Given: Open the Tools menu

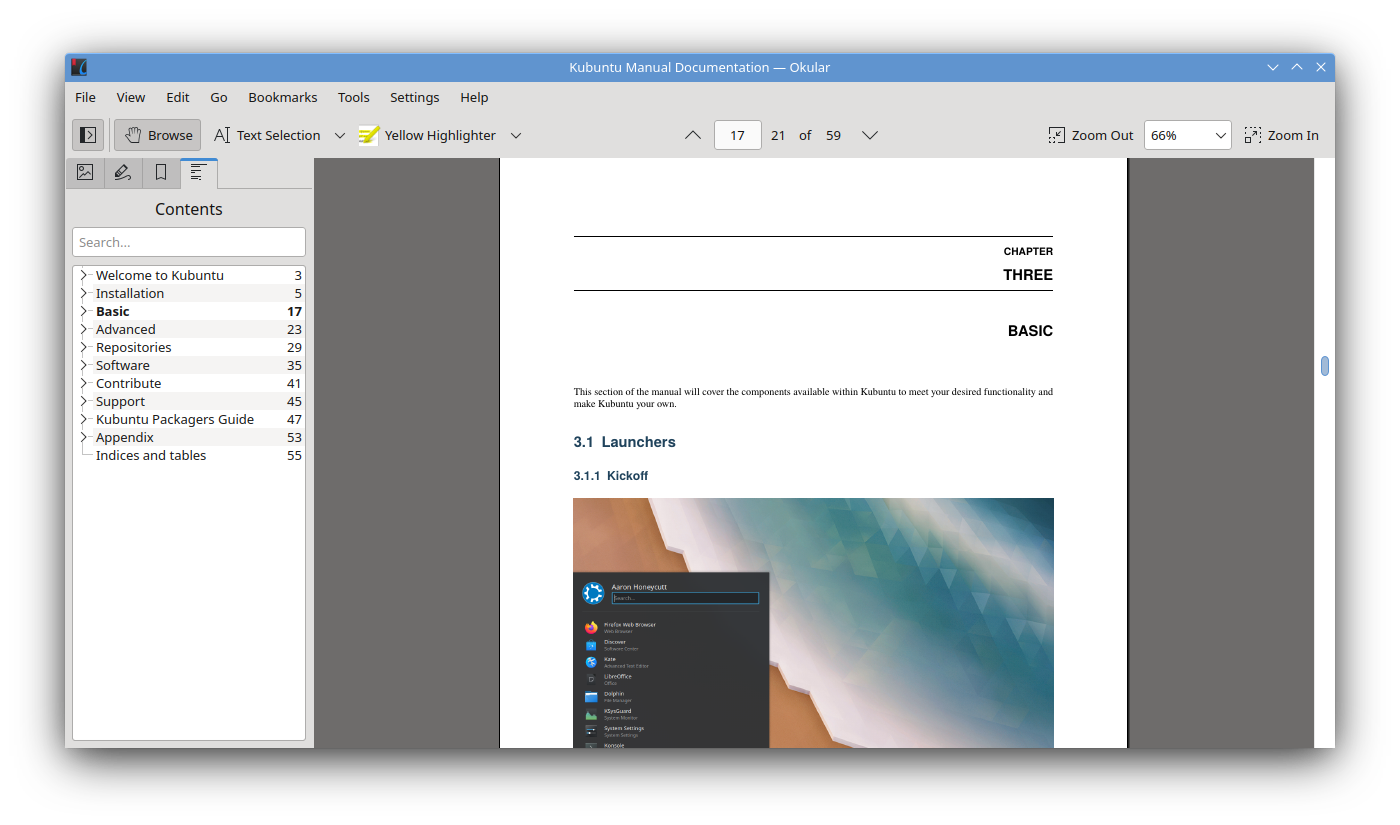Looking at the screenshot, I should point(354,97).
